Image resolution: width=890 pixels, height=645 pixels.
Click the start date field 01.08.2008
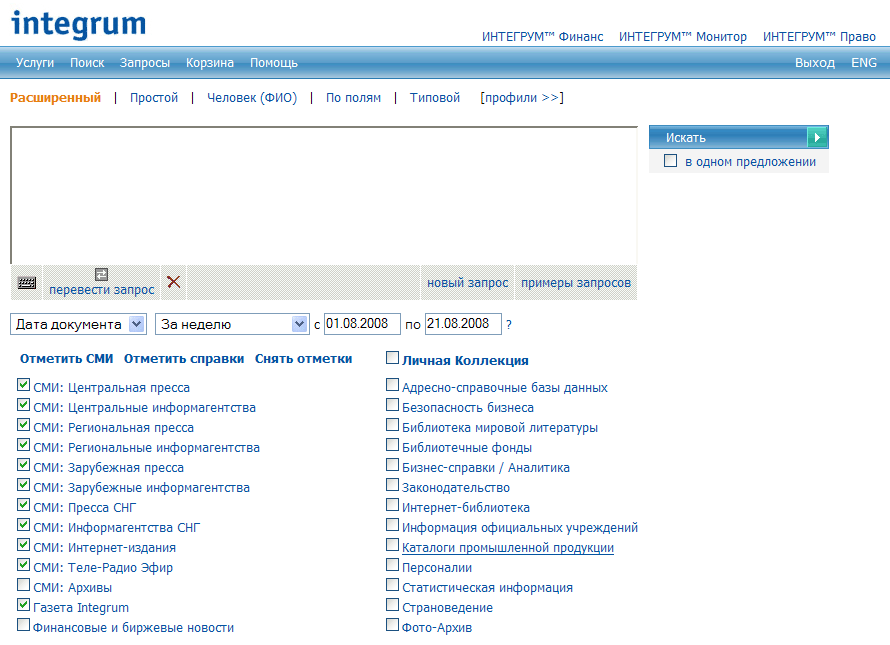(362, 324)
